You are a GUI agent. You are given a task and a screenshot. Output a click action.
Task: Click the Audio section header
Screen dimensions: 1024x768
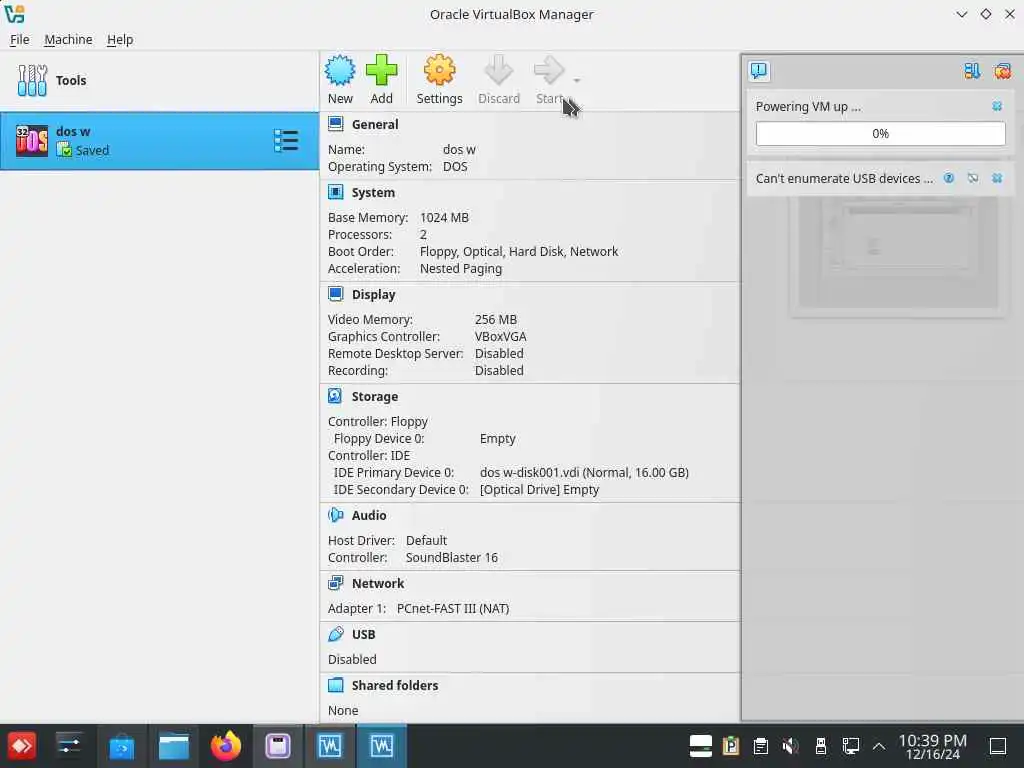click(369, 515)
